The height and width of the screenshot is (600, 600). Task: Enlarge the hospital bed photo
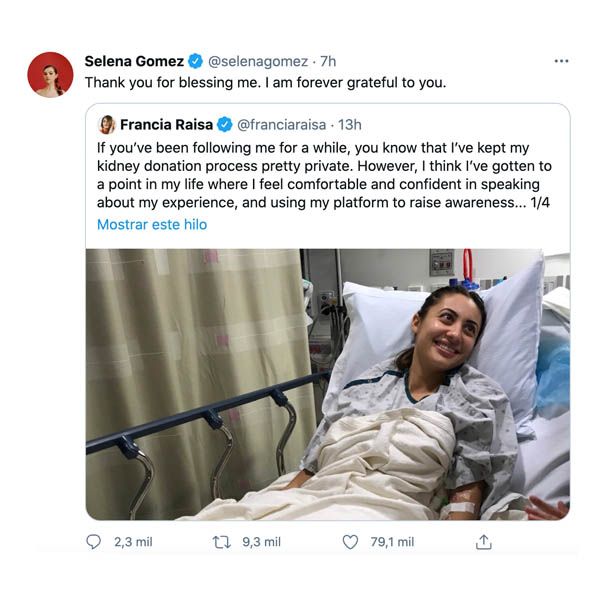tap(327, 384)
